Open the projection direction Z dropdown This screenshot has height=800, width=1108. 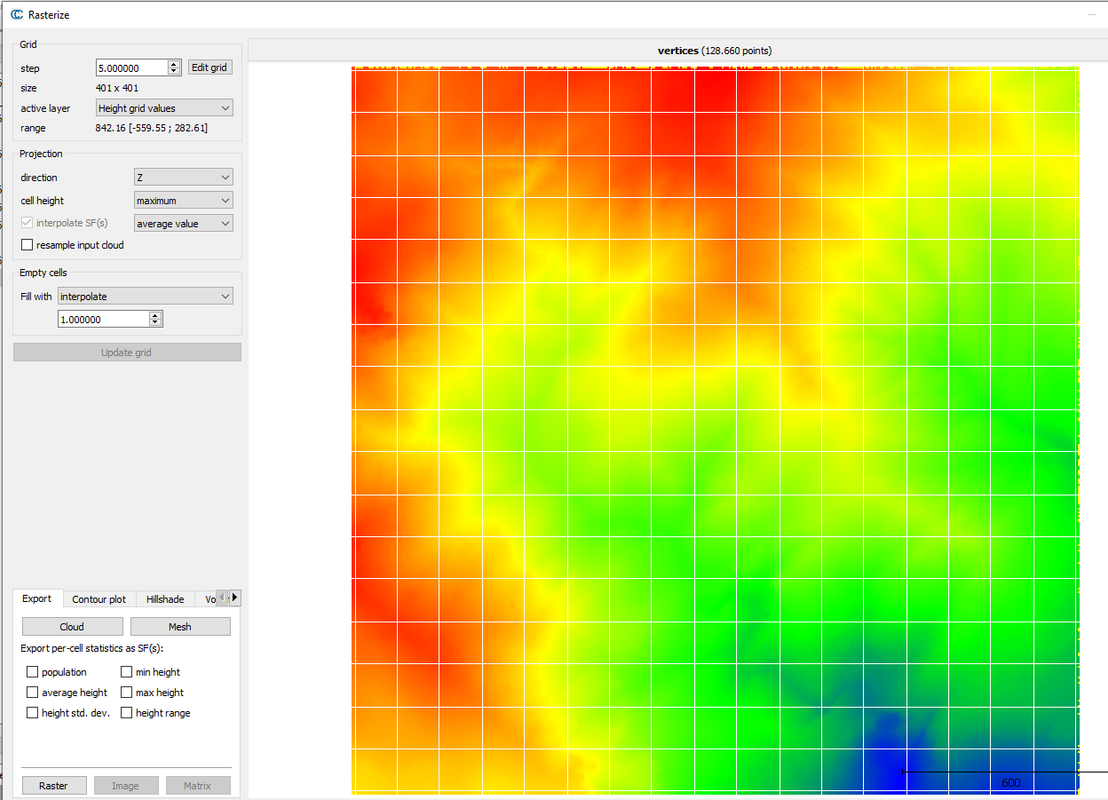(x=183, y=177)
